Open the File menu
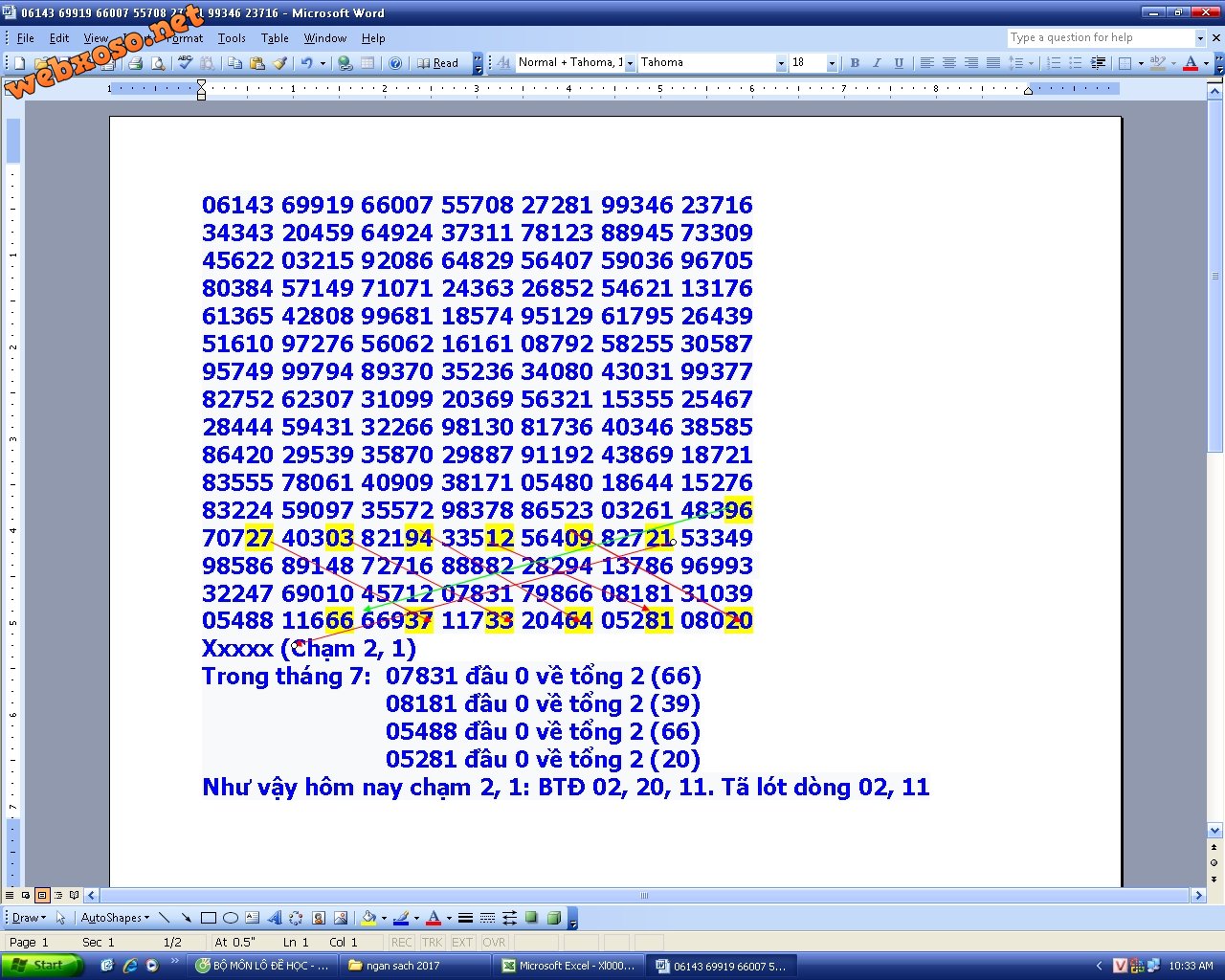The image size is (1225, 980). click(26, 38)
